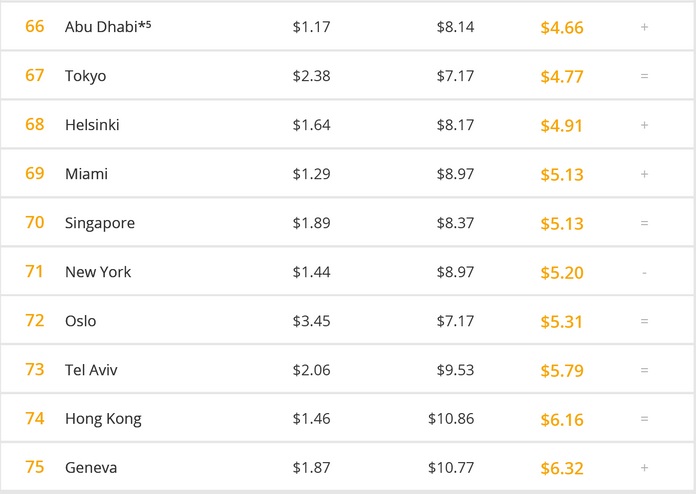Click the plus trend symbol in Miami row
Viewport: 696px width, 494px height.
[x=644, y=174]
